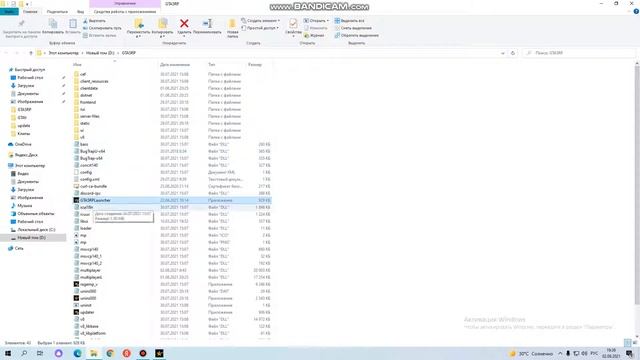The height and width of the screenshot is (360, 640).
Task: Click the Pin to Quick access icon
Action: (x=21, y=24)
